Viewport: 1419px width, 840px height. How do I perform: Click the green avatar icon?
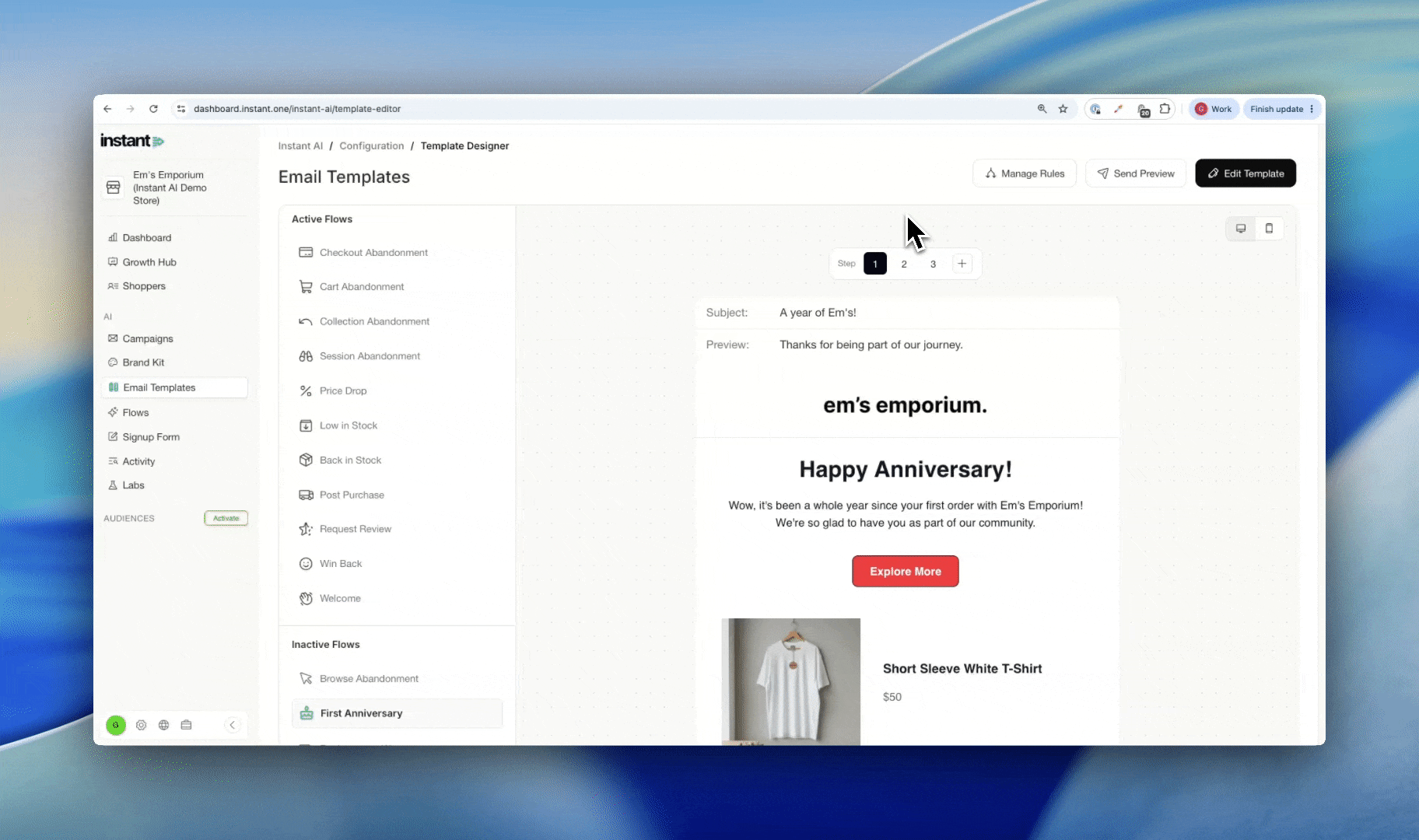point(116,725)
